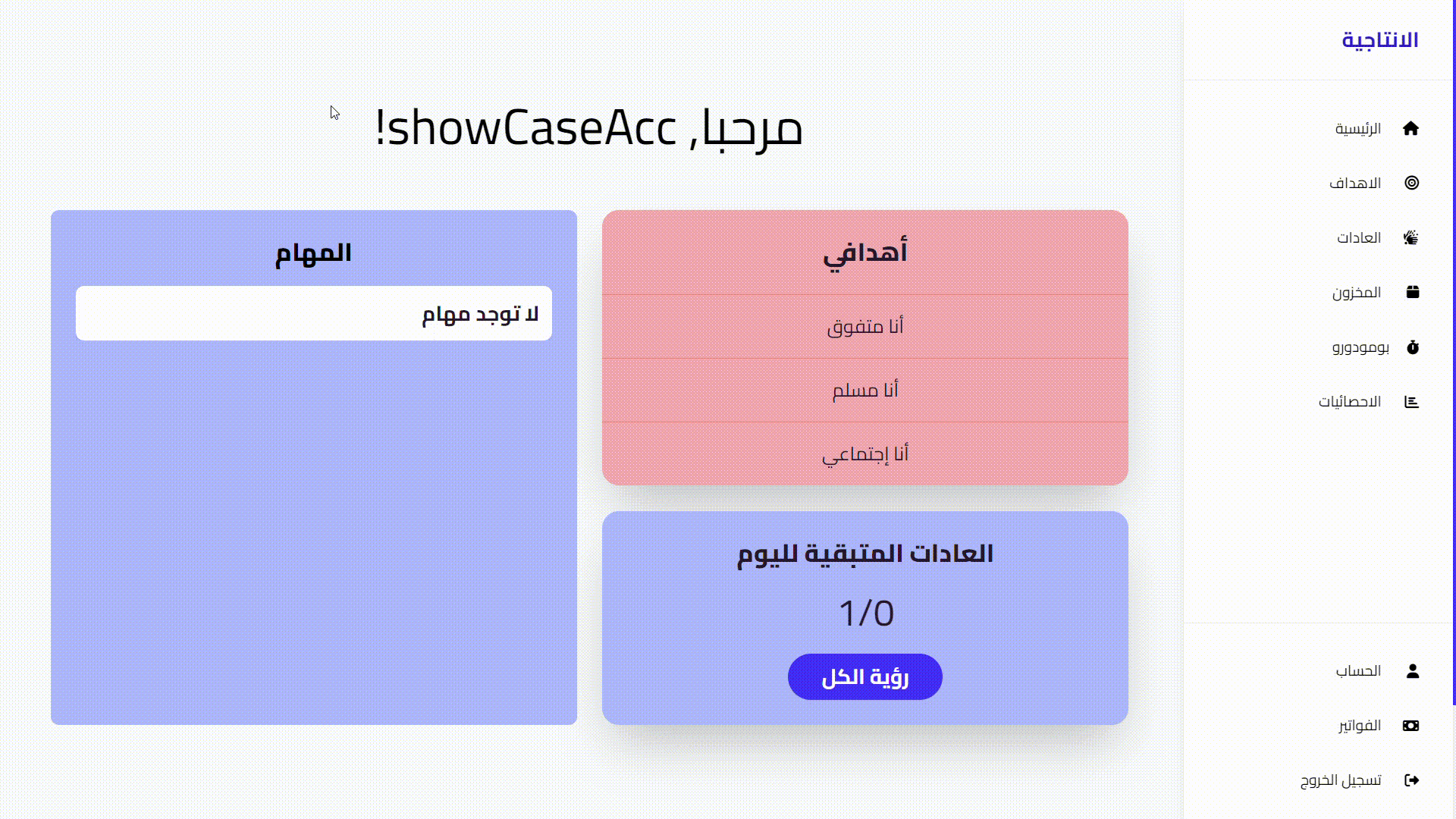Click the logout arrow icon beside تسجيل الخروج
The height and width of the screenshot is (819, 1456).
click(x=1411, y=779)
